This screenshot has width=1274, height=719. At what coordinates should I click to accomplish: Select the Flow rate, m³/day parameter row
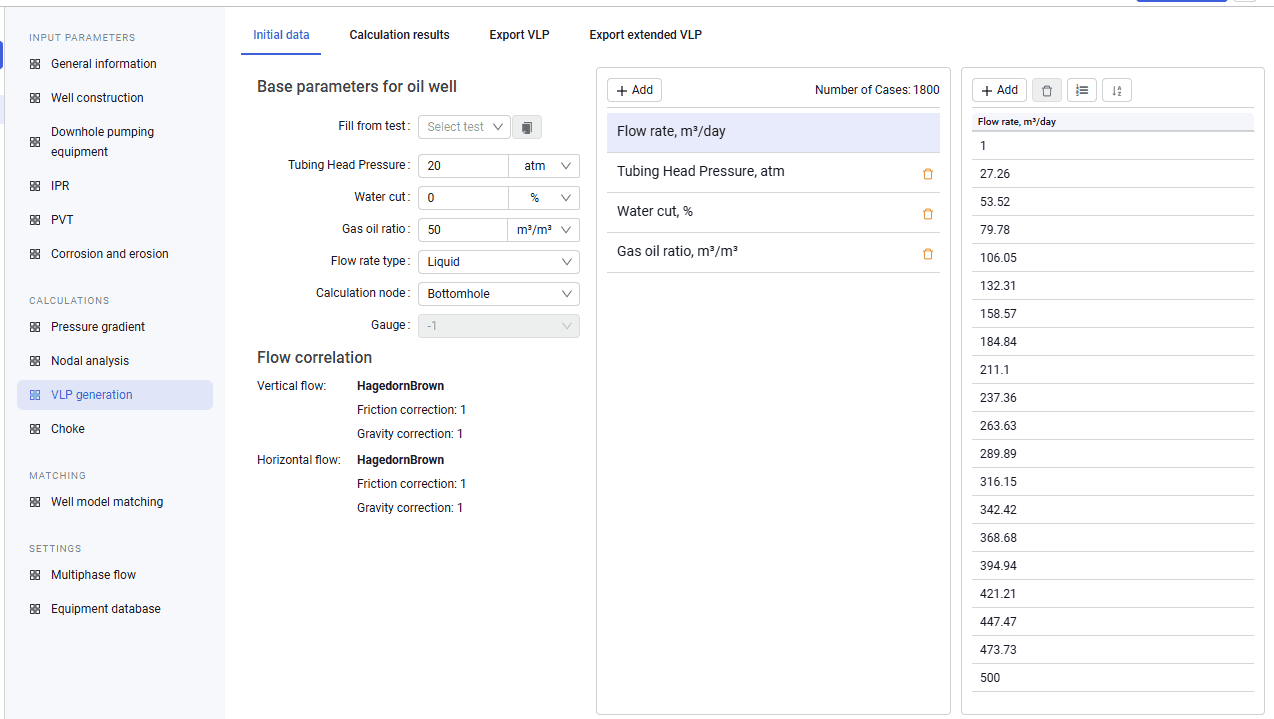pos(773,132)
